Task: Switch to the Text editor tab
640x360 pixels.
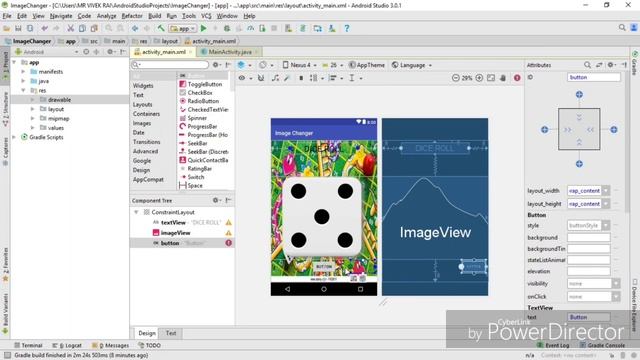Action: 171,333
